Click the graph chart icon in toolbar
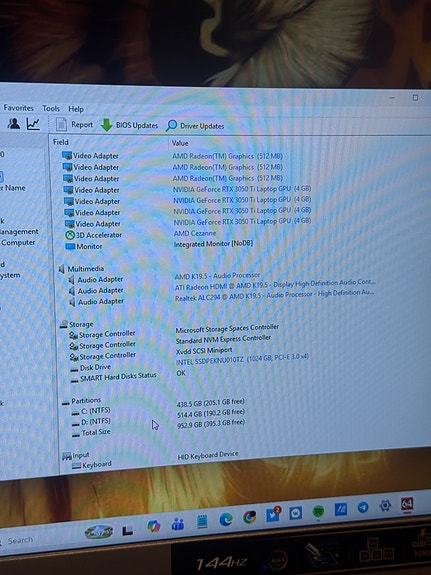The image size is (431, 575). point(33,124)
